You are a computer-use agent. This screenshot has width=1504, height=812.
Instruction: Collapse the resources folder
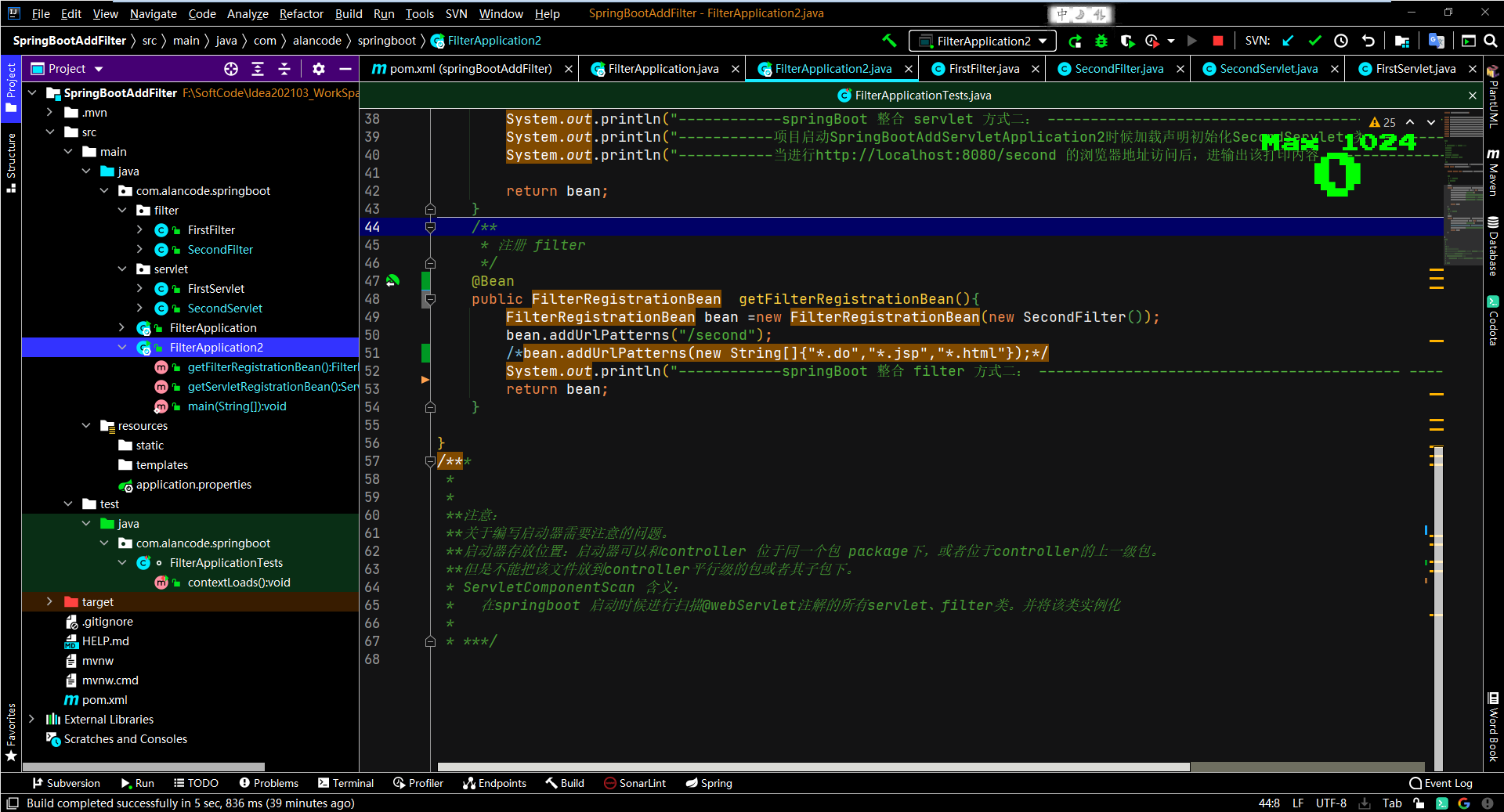86,426
